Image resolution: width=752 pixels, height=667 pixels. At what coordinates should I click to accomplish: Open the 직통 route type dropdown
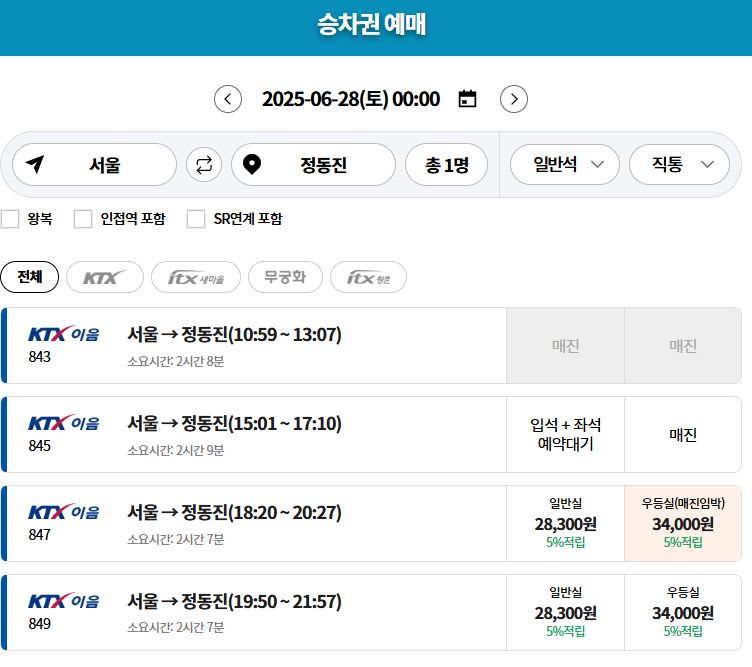click(x=679, y=164)
